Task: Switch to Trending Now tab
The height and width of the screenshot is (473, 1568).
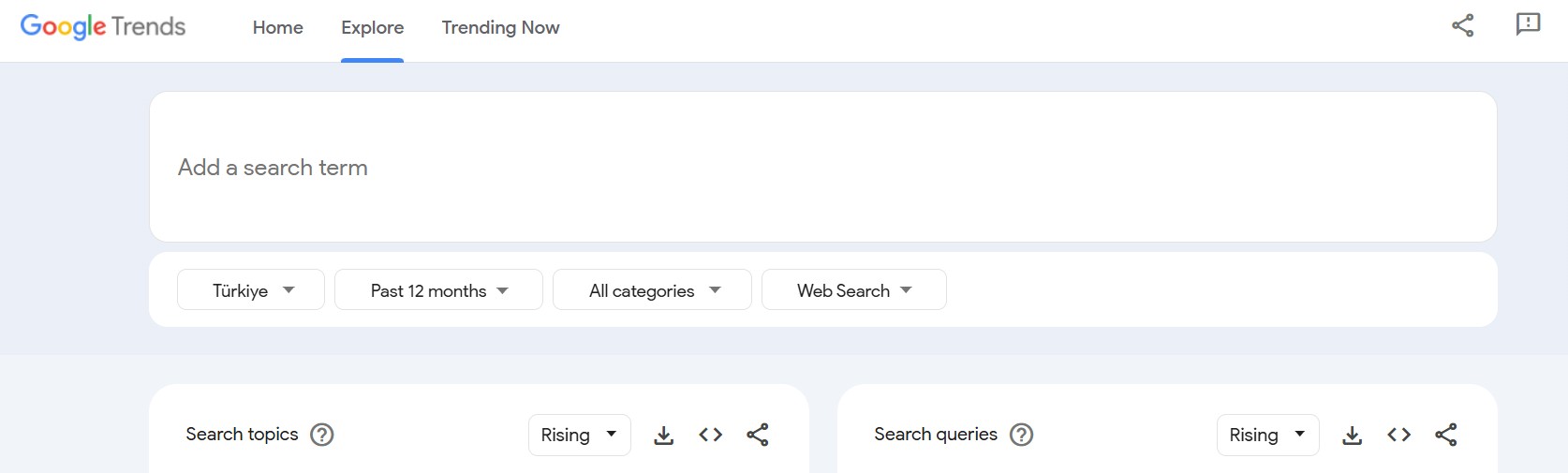Action: 500,28
